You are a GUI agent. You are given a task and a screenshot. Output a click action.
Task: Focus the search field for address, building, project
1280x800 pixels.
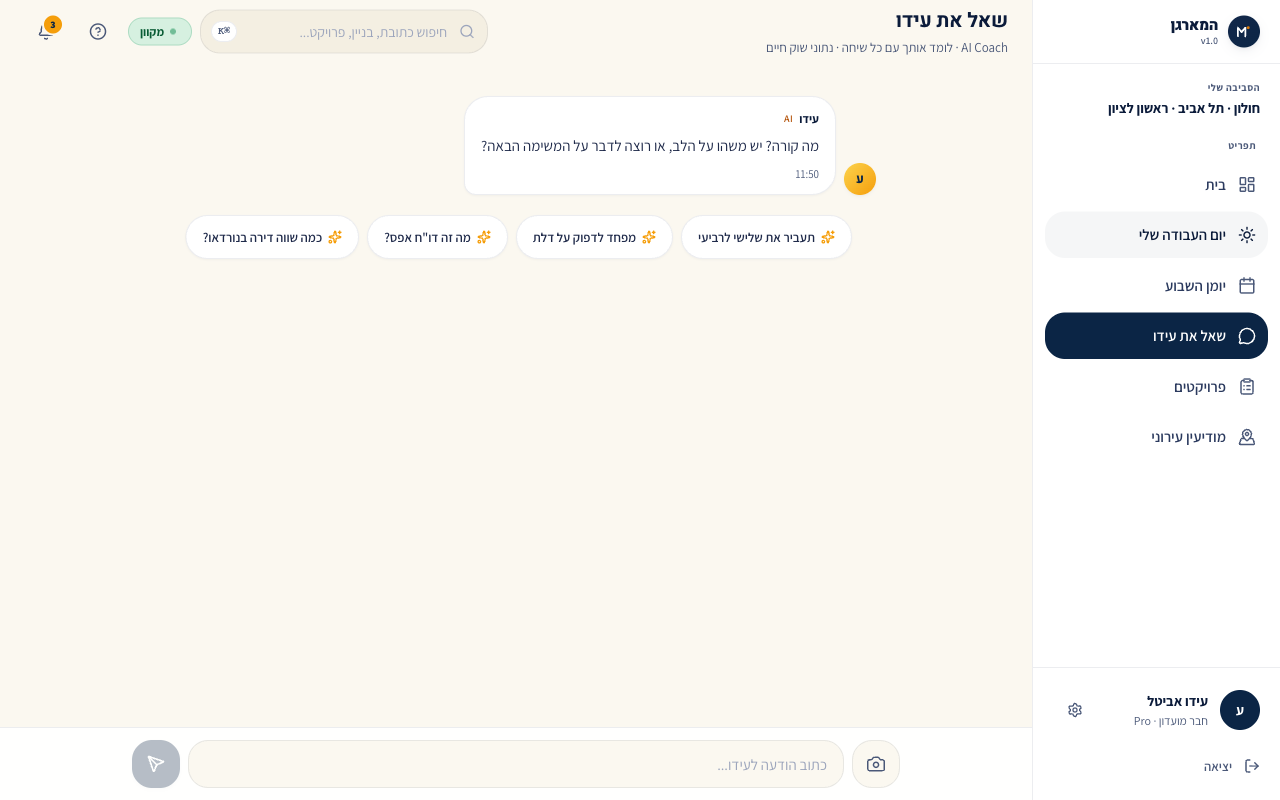coord(344,31)
